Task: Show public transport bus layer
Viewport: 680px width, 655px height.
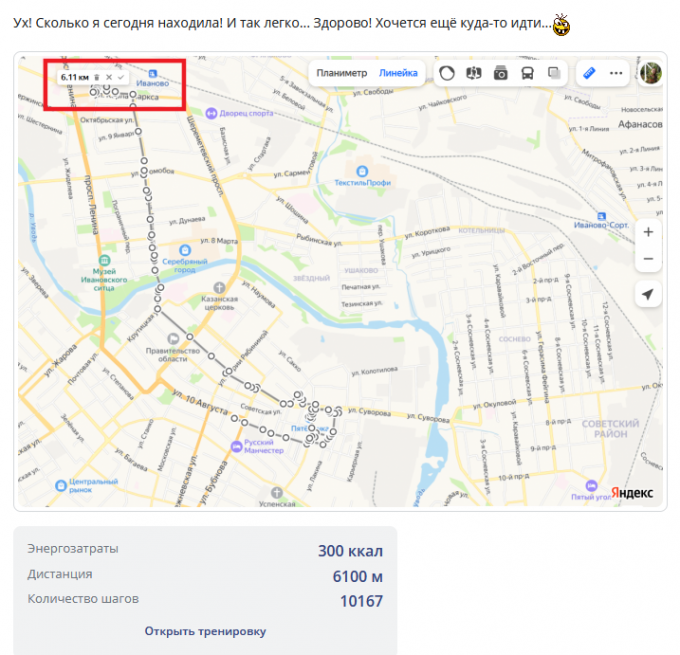Action: pos(527,73)
